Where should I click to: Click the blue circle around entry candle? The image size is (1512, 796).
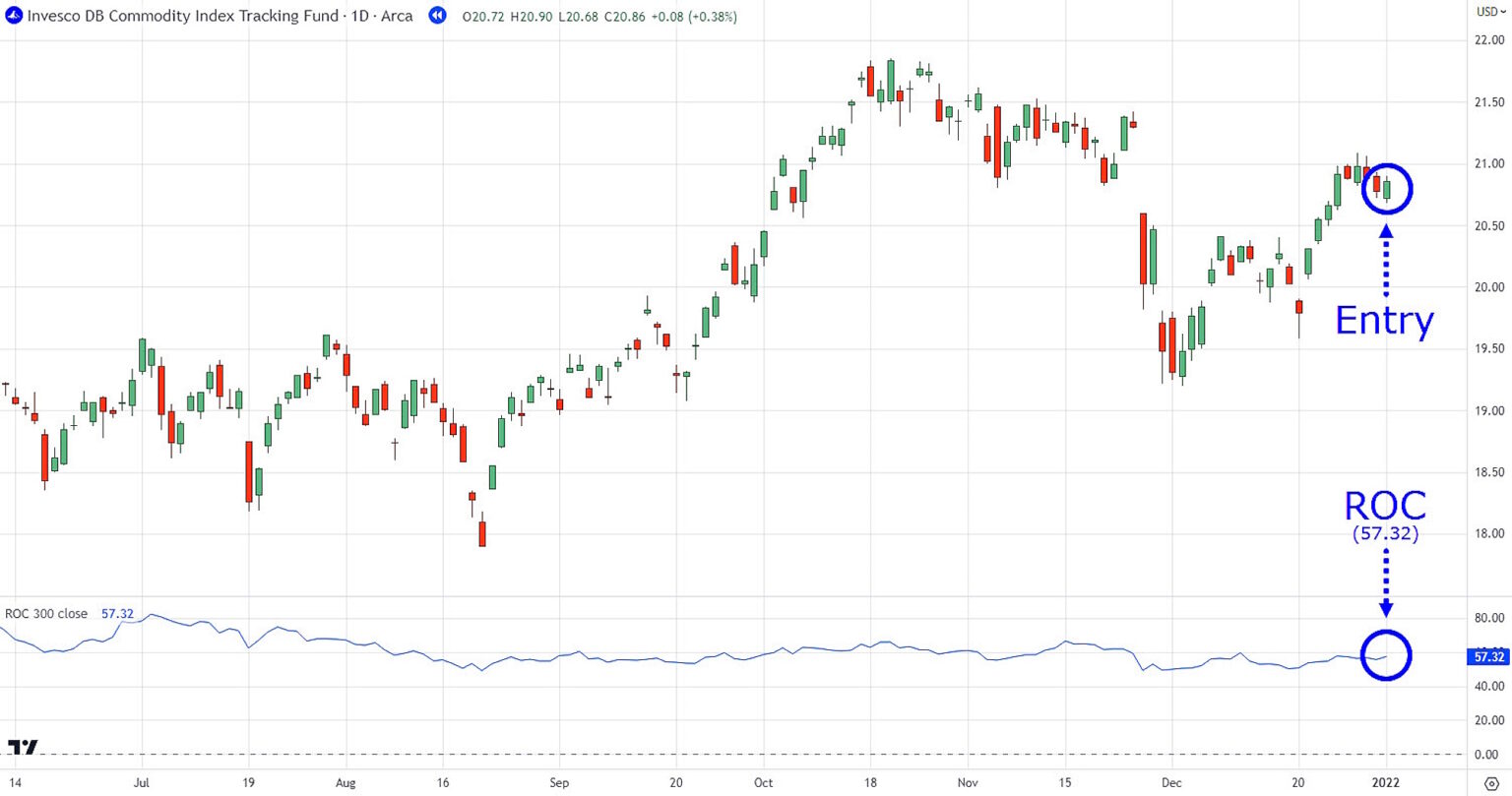(x=1387, y=188)
